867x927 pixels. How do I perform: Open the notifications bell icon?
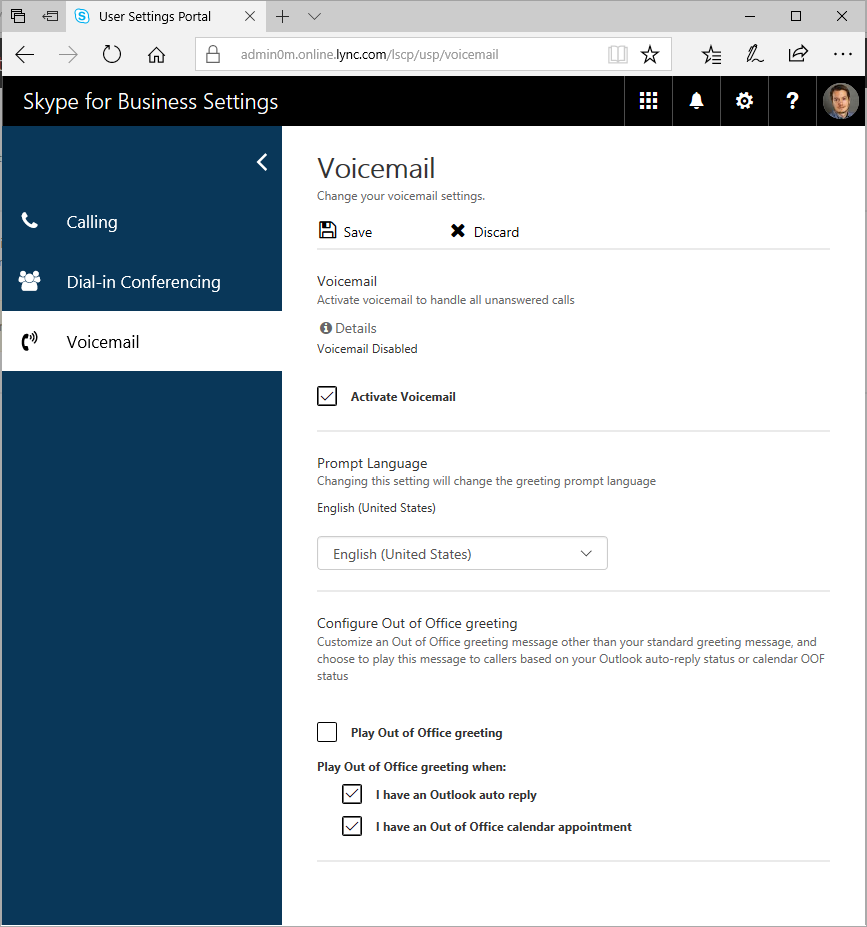tap(696, 100)
